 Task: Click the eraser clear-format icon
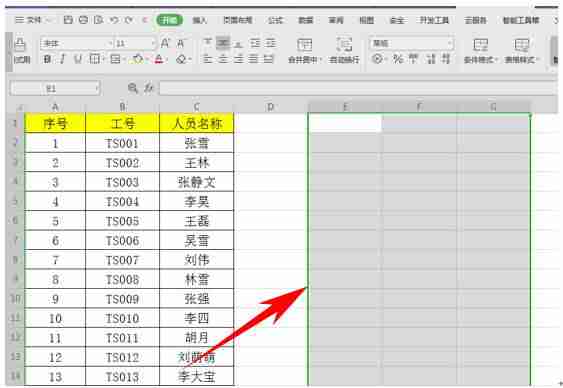pyautogui.click(x=182, y=59)
